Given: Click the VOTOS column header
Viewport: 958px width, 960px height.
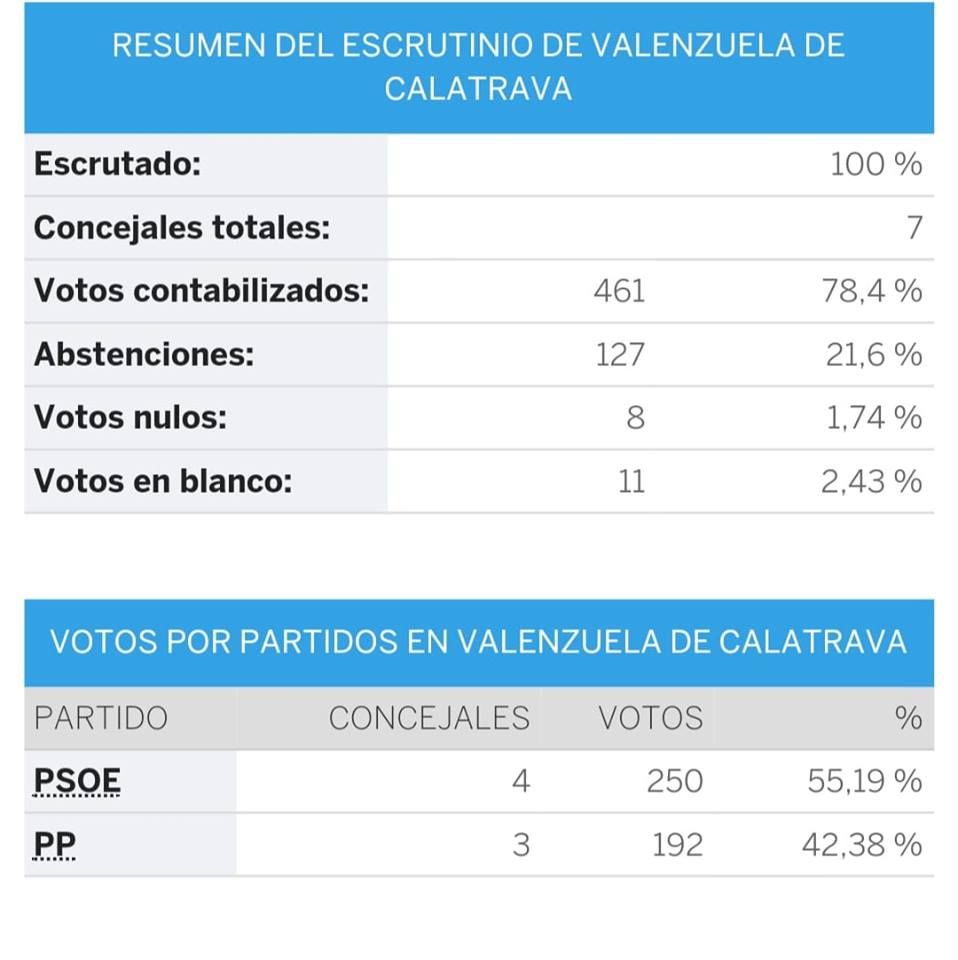Looking at the screenshot, I should click(x=650, y=718).
